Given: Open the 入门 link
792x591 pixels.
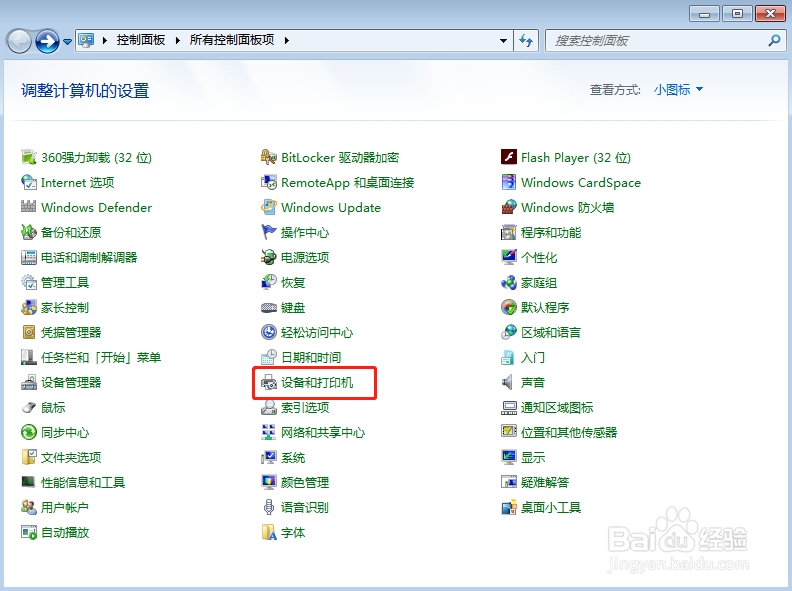Looking at the screenshot, I should tap(533, 357).
